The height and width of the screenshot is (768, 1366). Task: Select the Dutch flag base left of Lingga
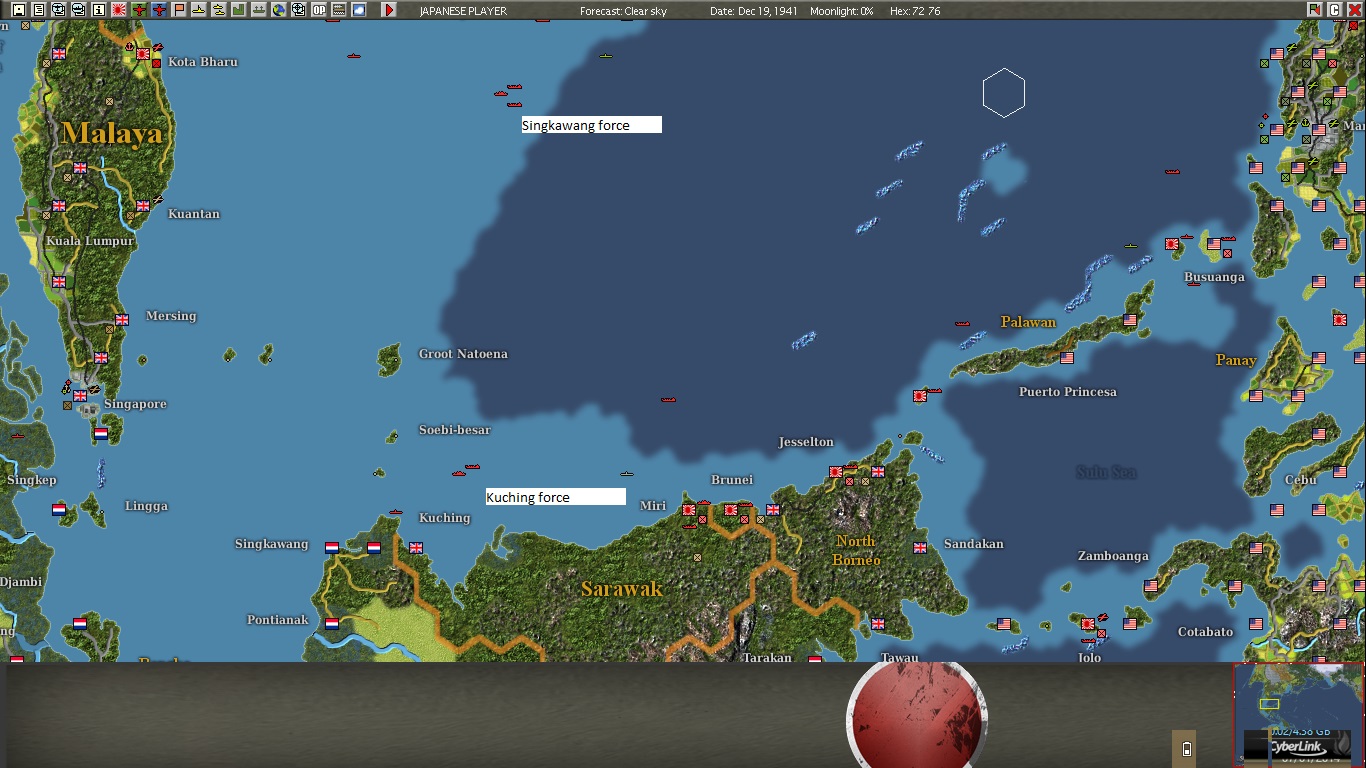59,510
